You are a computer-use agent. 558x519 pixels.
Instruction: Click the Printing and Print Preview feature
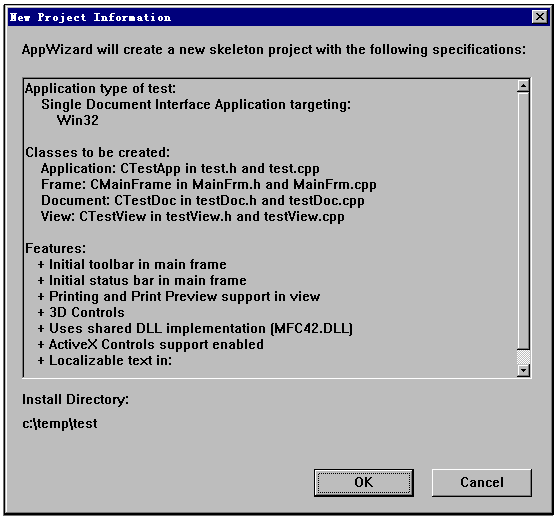coord(179,297)
